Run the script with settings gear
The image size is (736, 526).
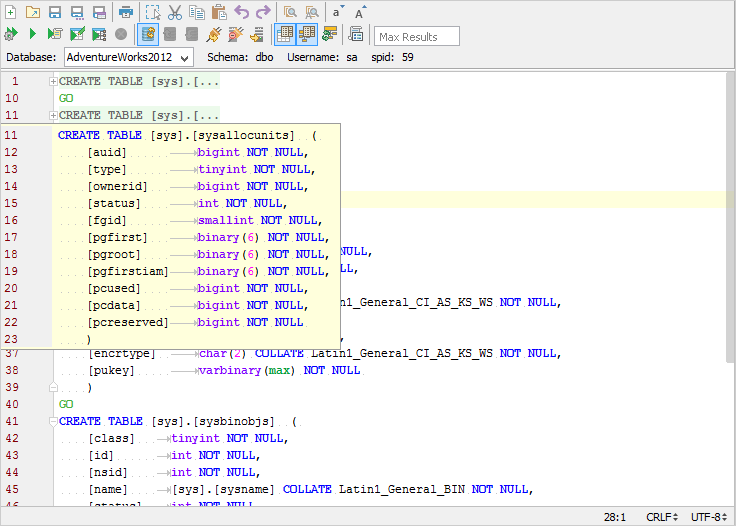point(11,34)
